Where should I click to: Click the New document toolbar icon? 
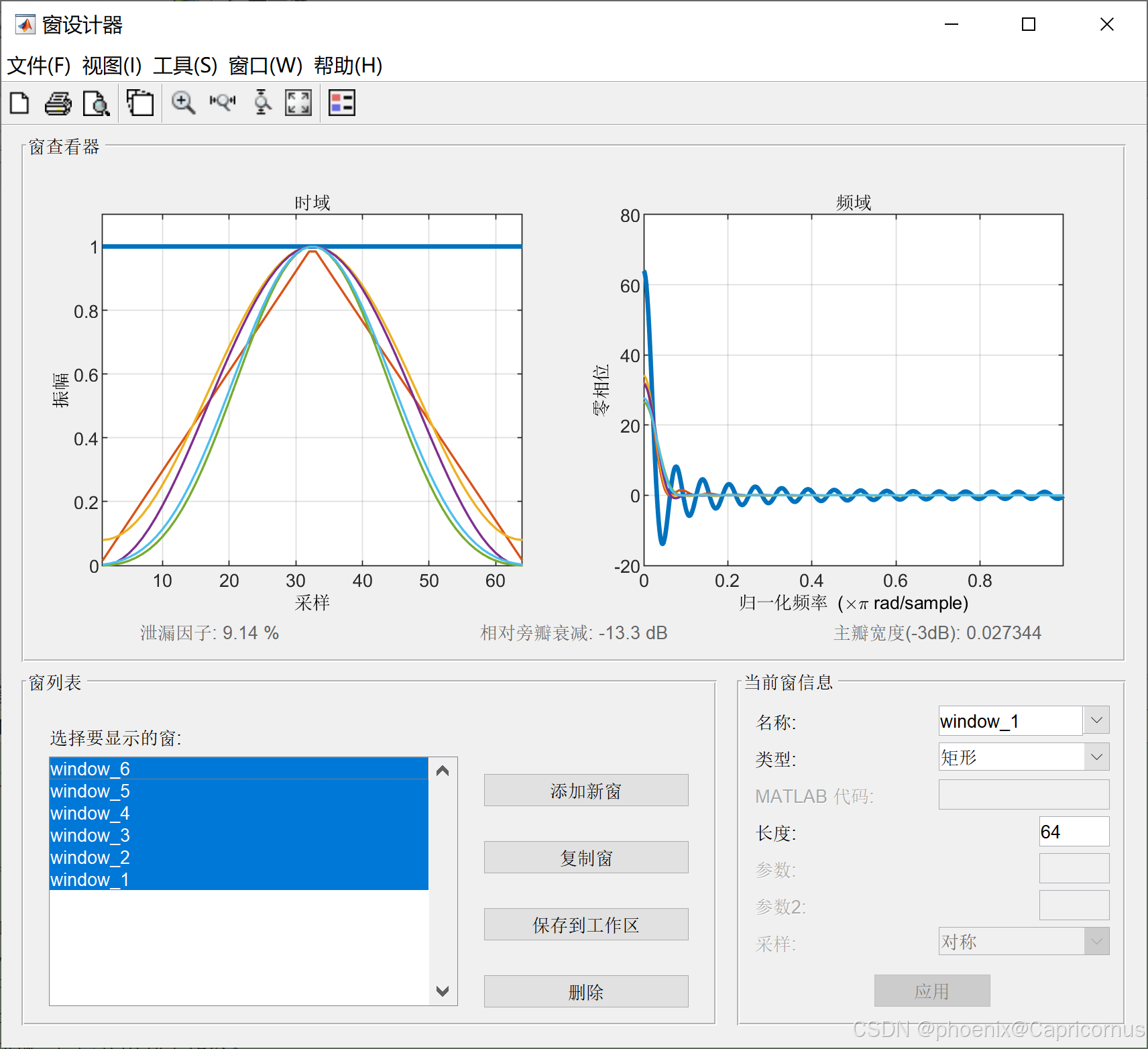(19, 103)
